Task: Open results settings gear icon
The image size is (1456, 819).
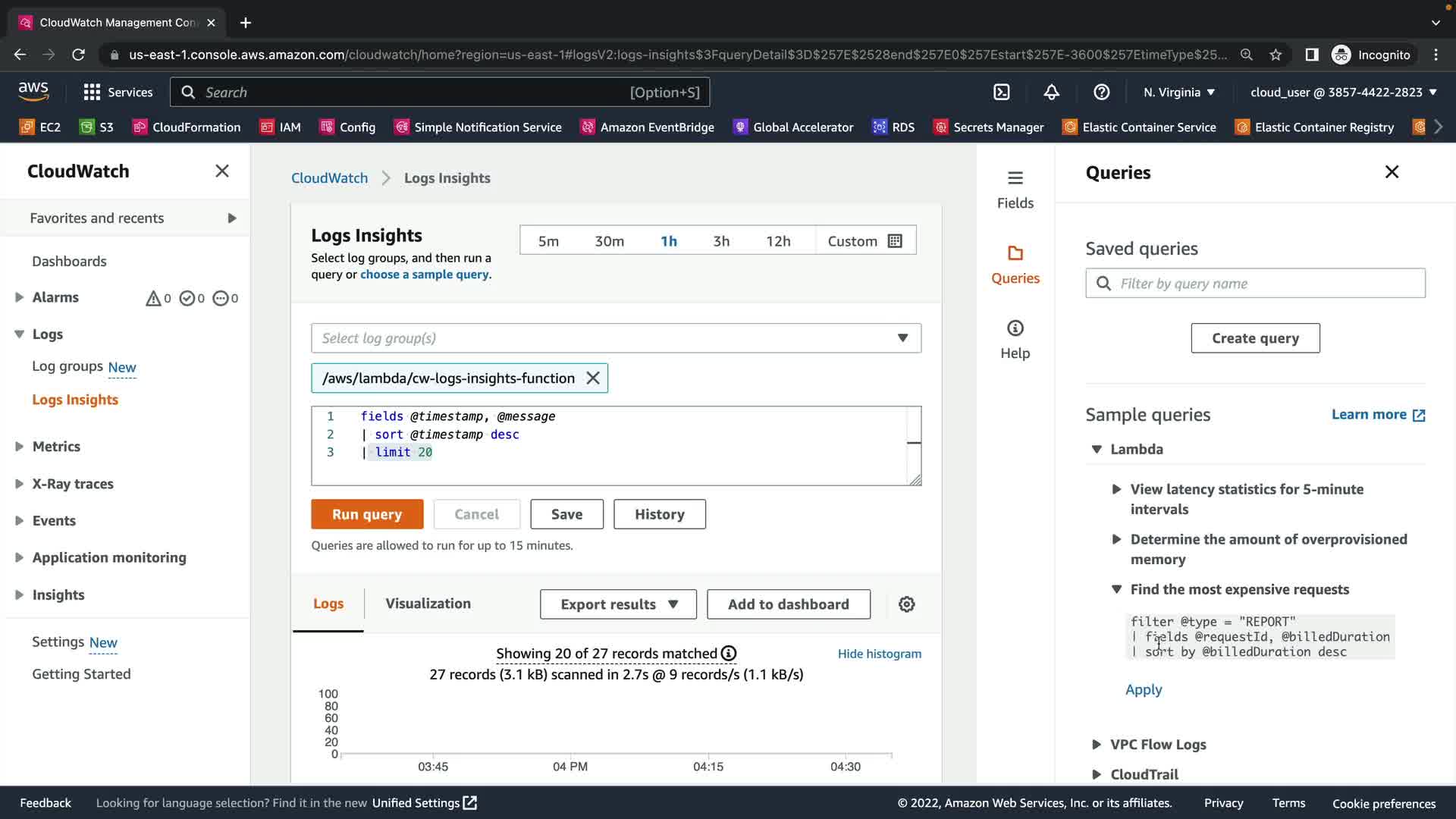Action: click(906, 604)
